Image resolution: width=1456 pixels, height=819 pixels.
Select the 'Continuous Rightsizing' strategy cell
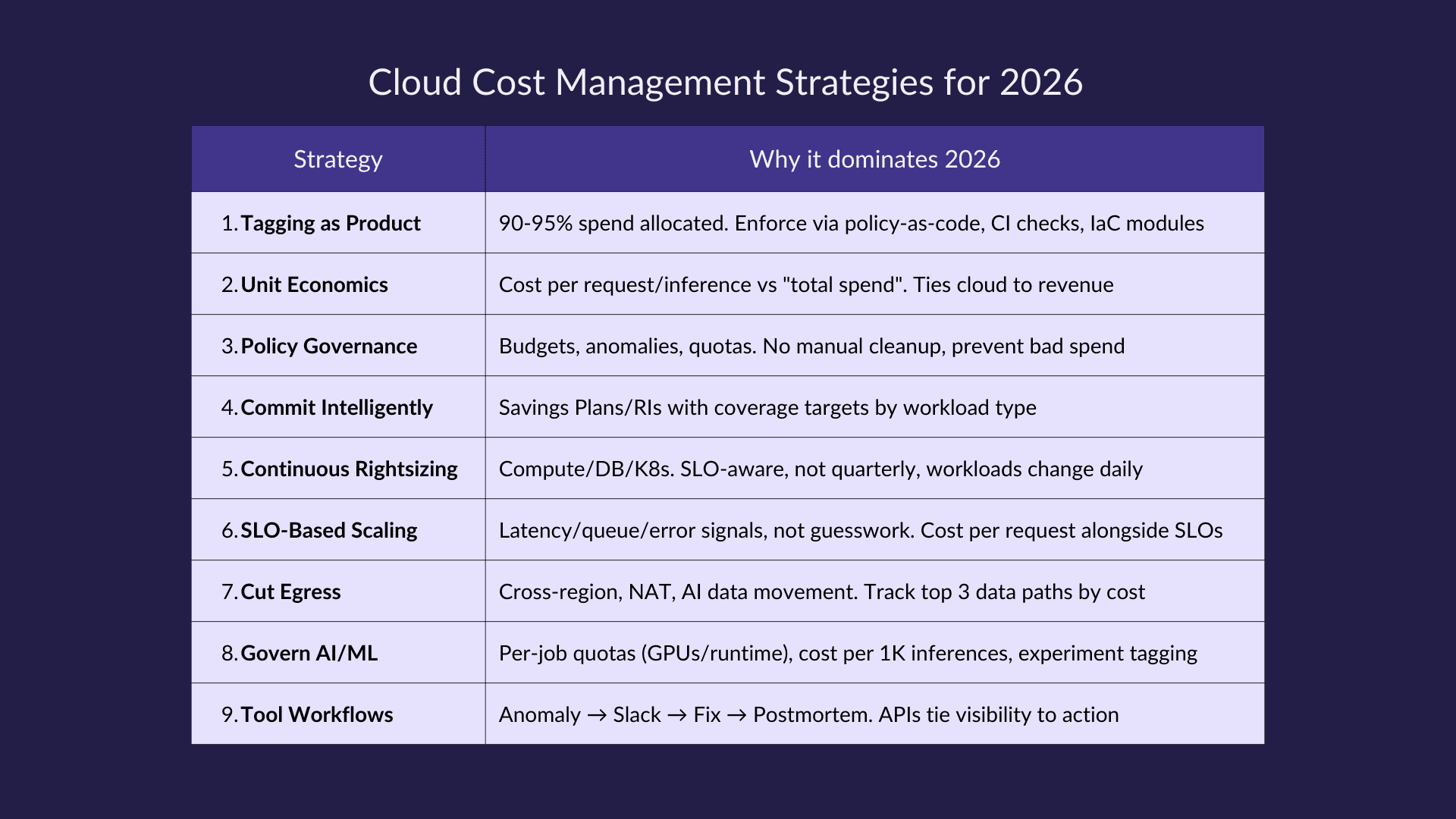pos(349,469)
